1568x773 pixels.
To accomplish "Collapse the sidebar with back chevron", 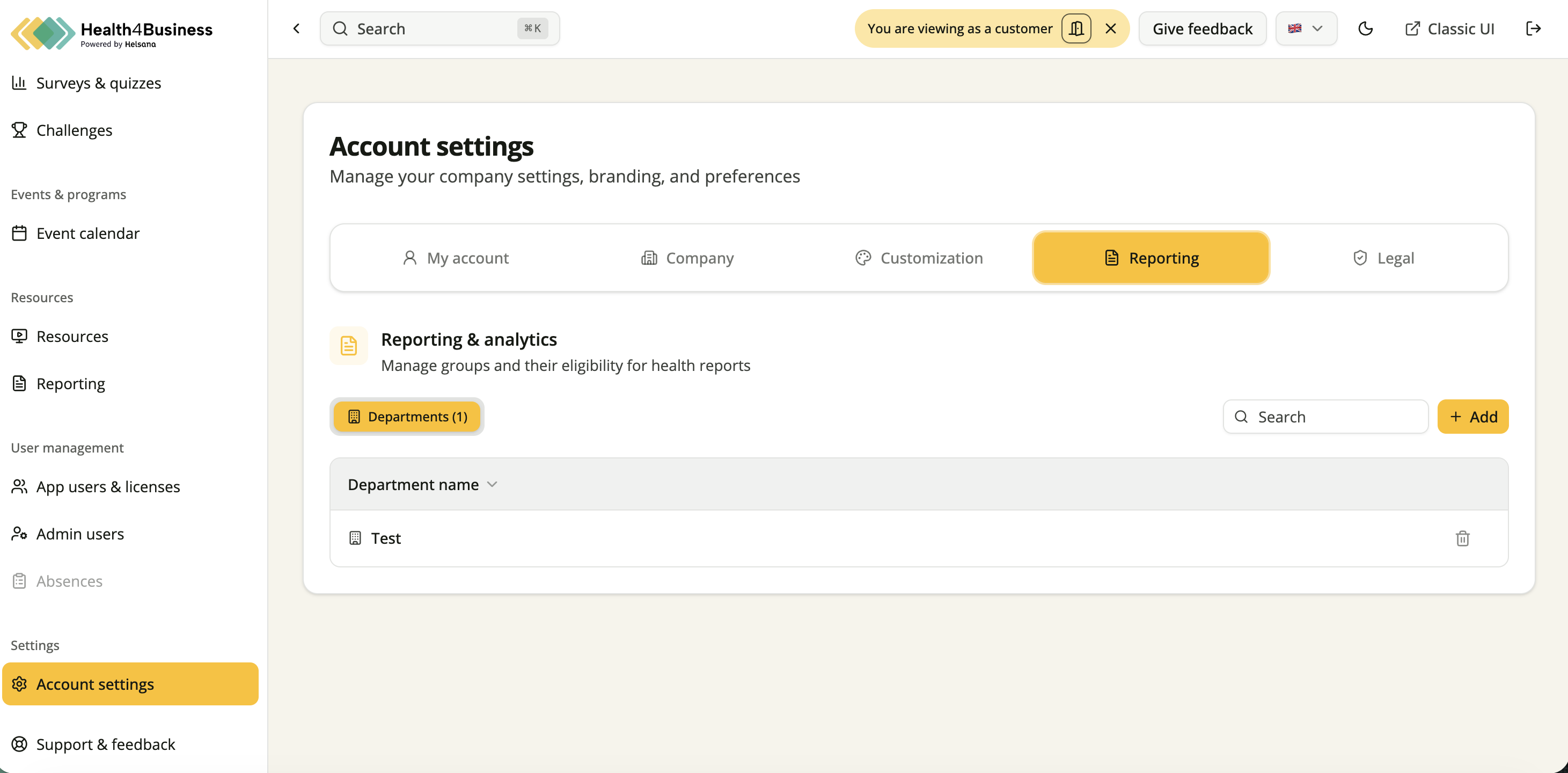I will [296, 28].
